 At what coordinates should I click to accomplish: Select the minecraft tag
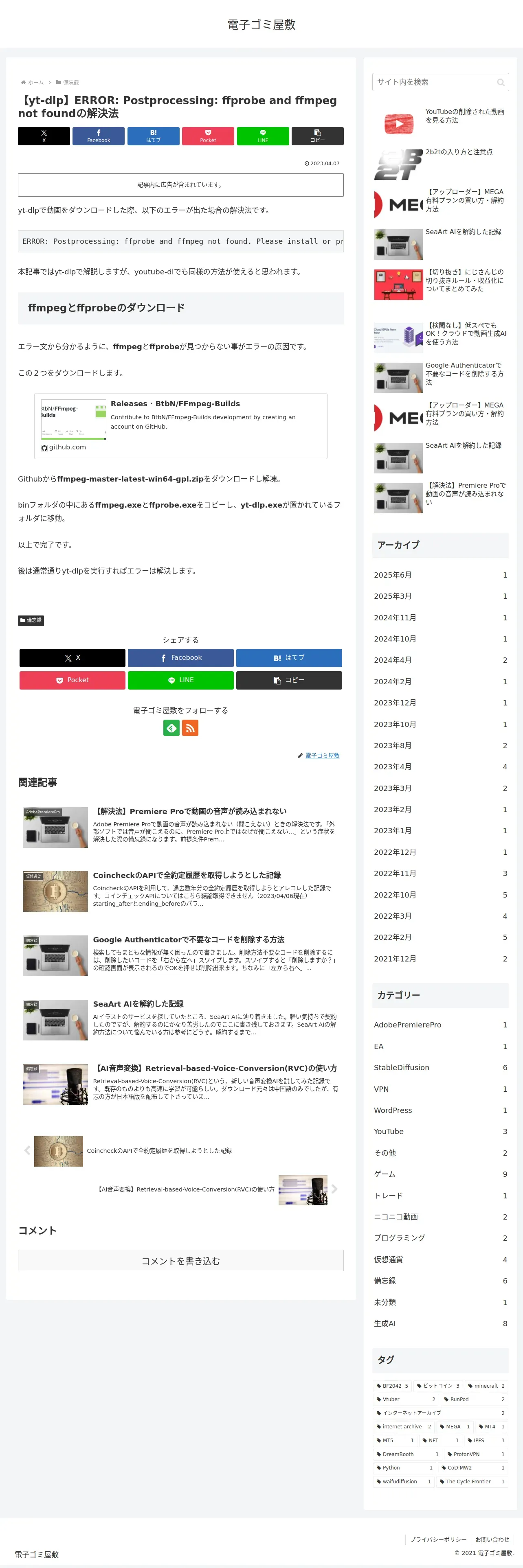click(486, 1386)
